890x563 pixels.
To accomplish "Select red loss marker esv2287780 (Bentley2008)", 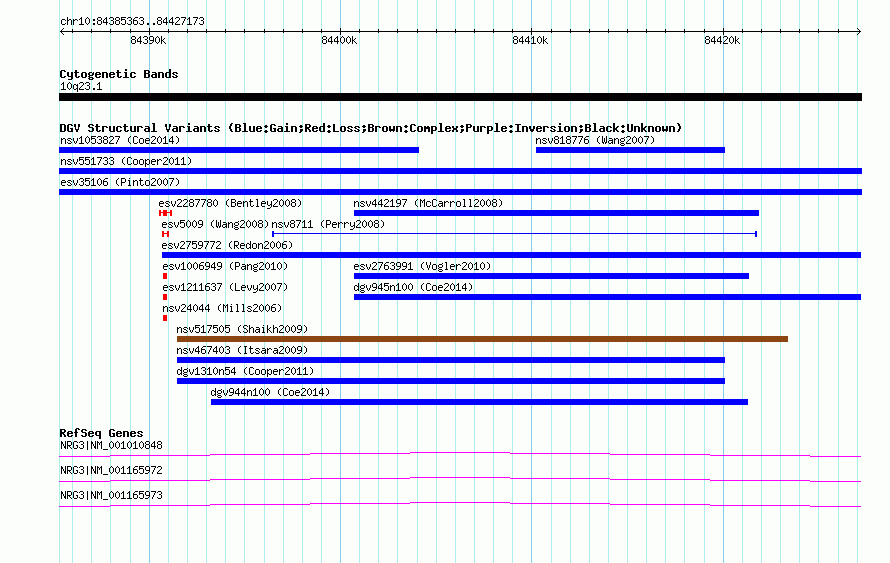I will pyautogui.click(x=165, y=213).
